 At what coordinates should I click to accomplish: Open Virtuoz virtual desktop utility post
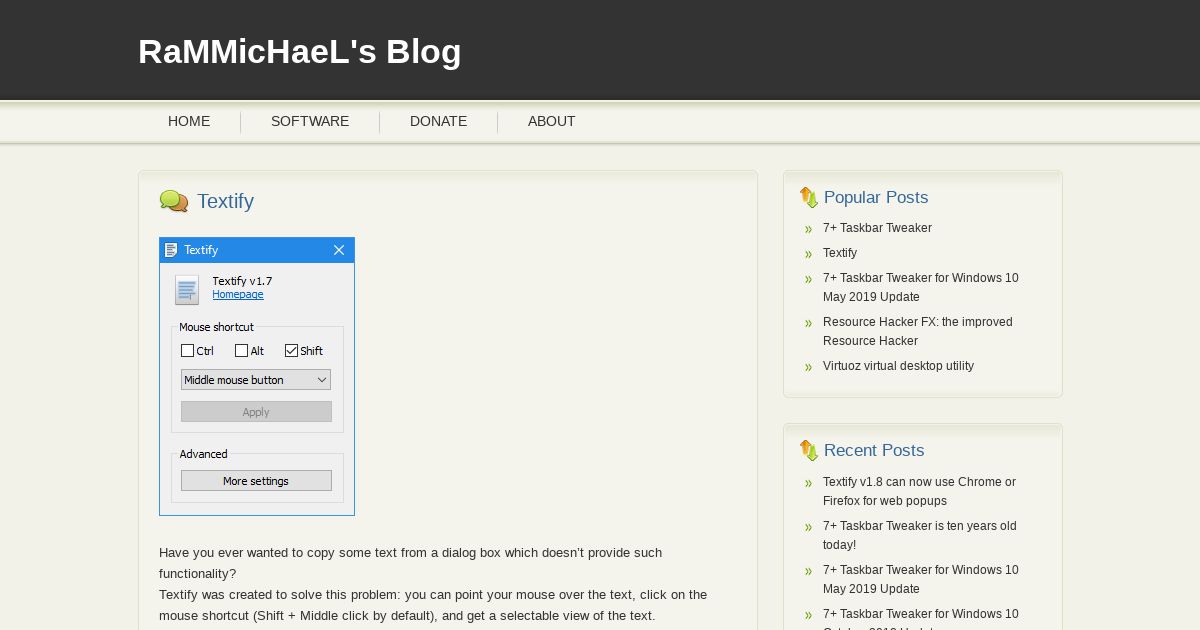pyautogui.click(x=898, y=366)
